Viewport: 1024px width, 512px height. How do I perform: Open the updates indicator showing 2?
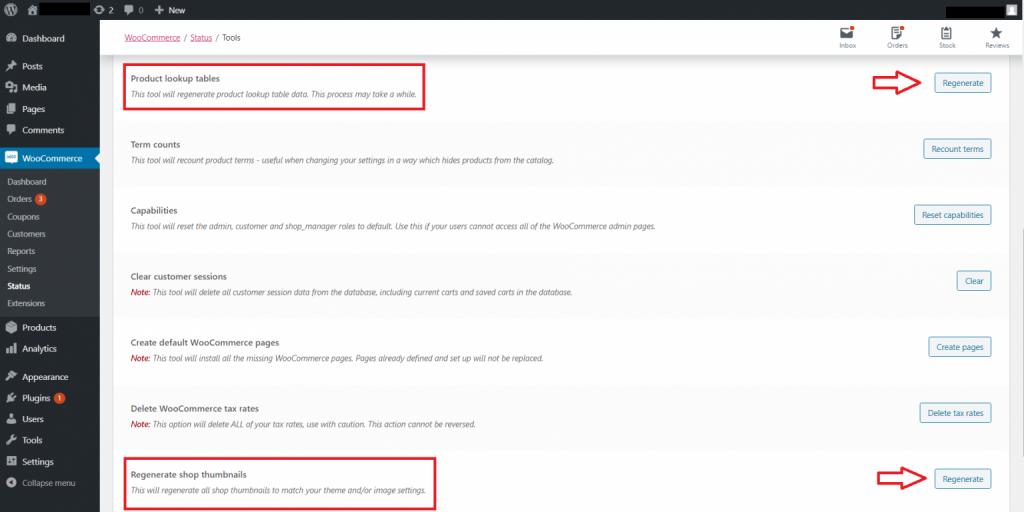(103, 10)
